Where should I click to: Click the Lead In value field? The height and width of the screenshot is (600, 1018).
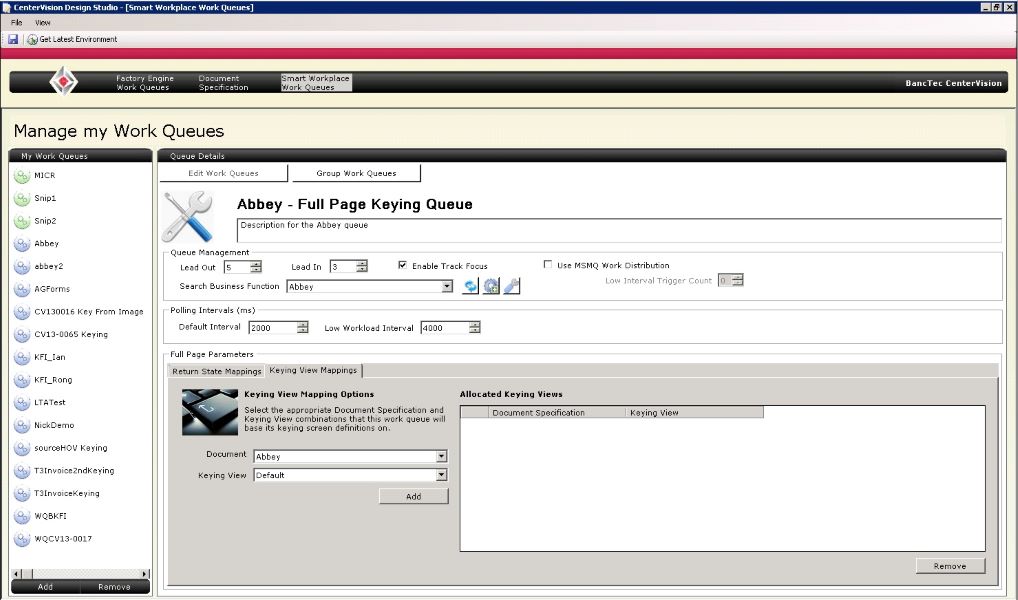point(343,266)
